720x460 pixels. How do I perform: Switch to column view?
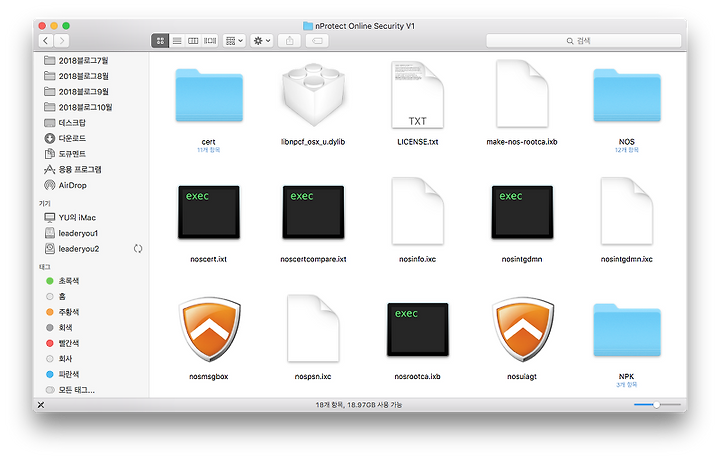coord(193,41)
